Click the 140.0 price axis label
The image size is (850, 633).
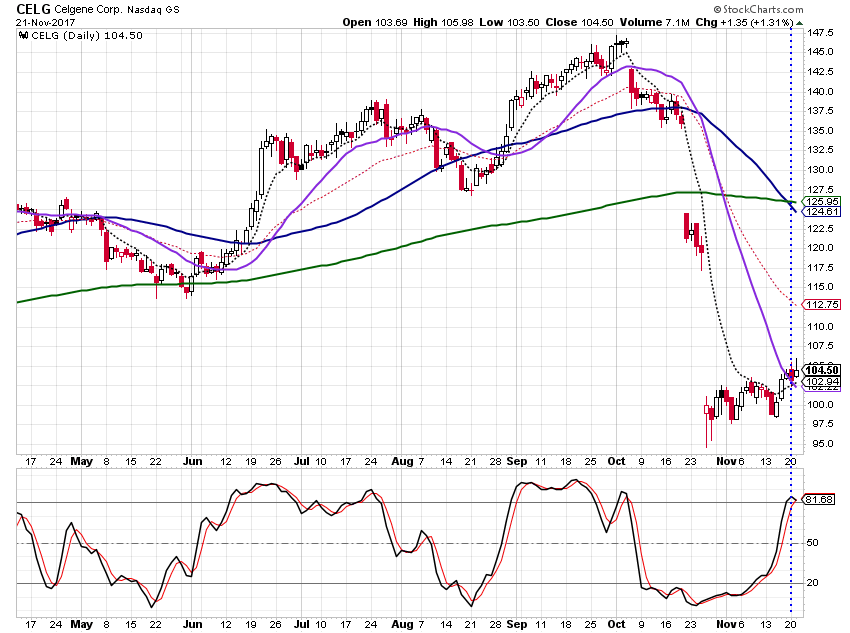coord(820,92)
